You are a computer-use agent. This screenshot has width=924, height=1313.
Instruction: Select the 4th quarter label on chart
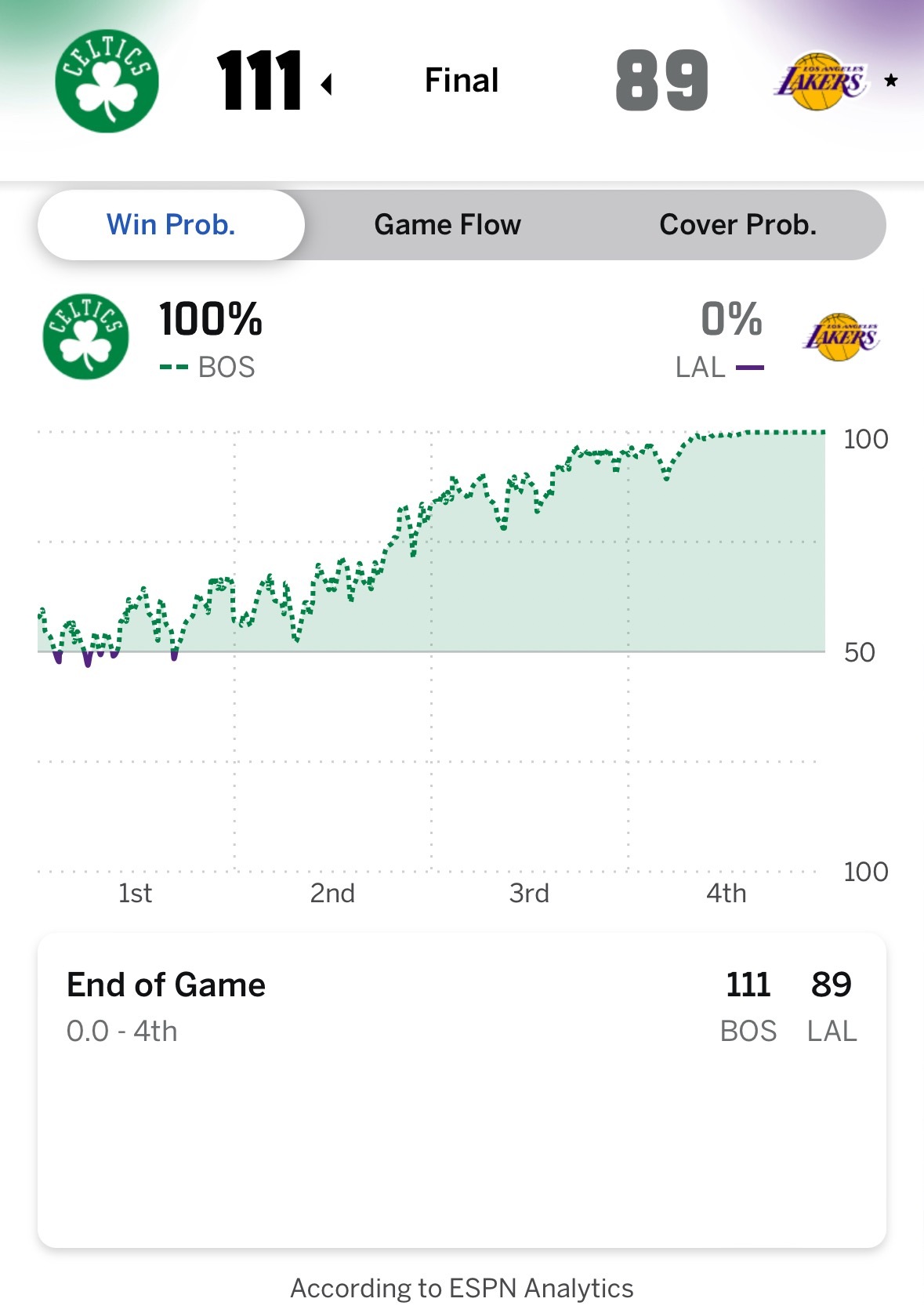726,893
